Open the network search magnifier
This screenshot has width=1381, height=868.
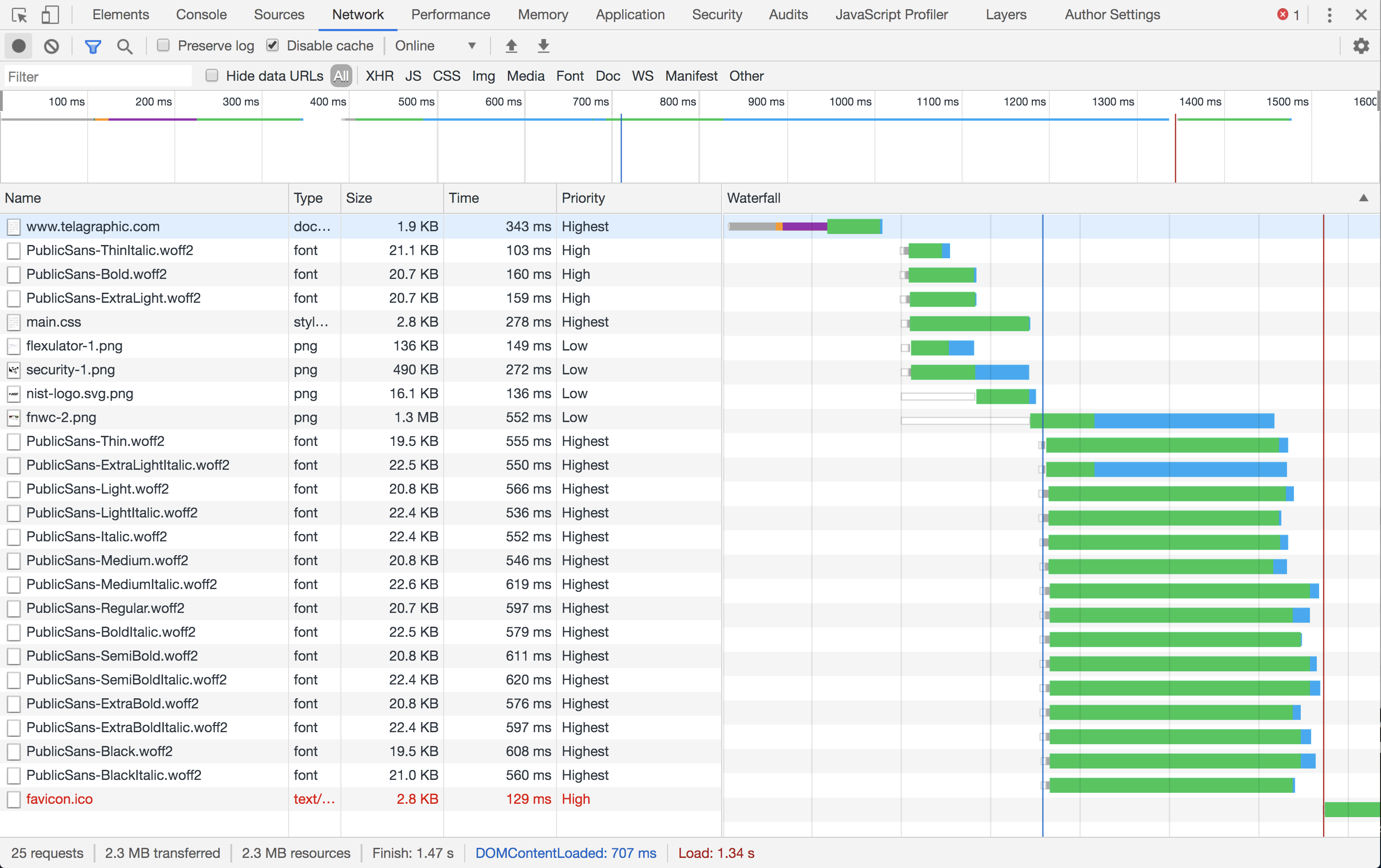[124, 46]
